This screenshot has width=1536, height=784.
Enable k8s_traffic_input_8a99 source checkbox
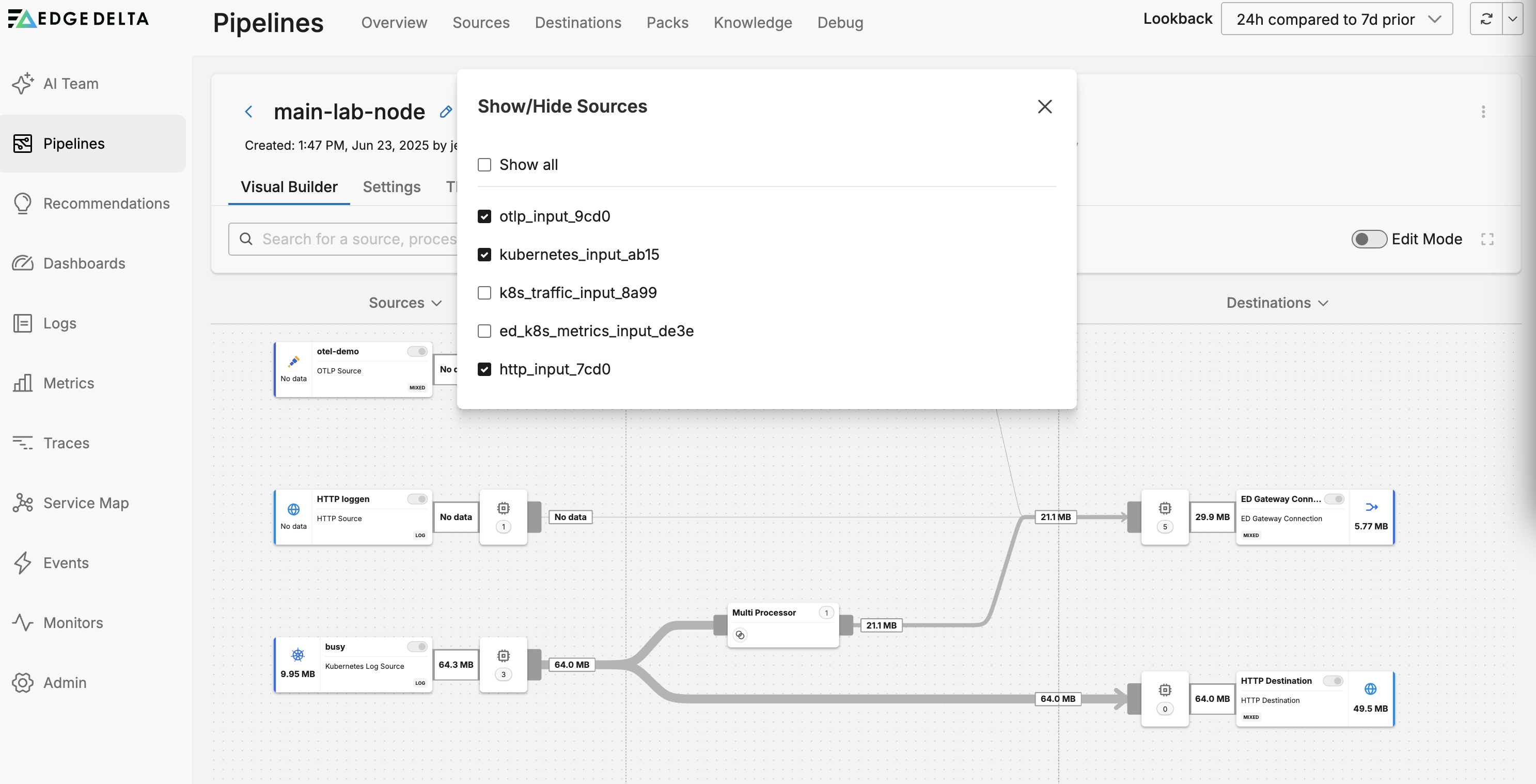click(x=484, y=293)
